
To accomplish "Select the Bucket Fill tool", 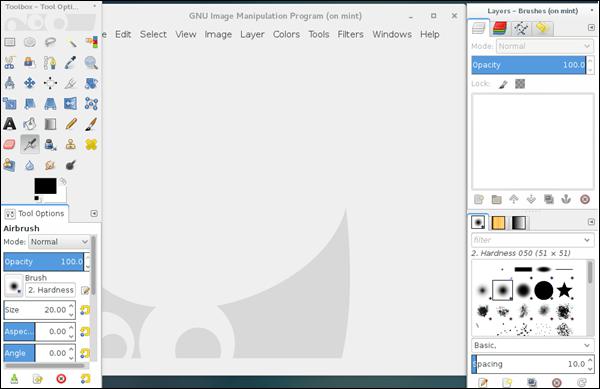I will [x=30, y=124].
